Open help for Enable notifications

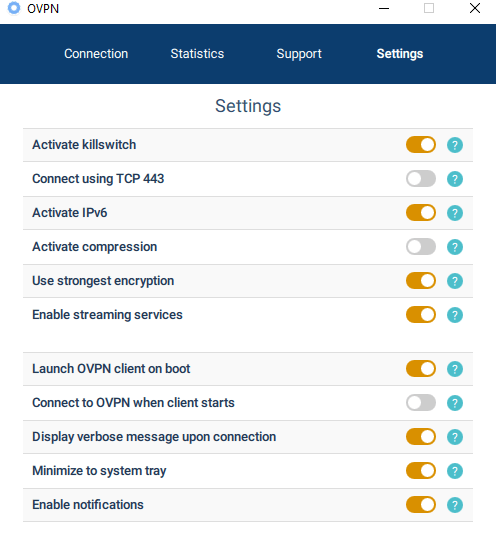[x=455, y=505]
